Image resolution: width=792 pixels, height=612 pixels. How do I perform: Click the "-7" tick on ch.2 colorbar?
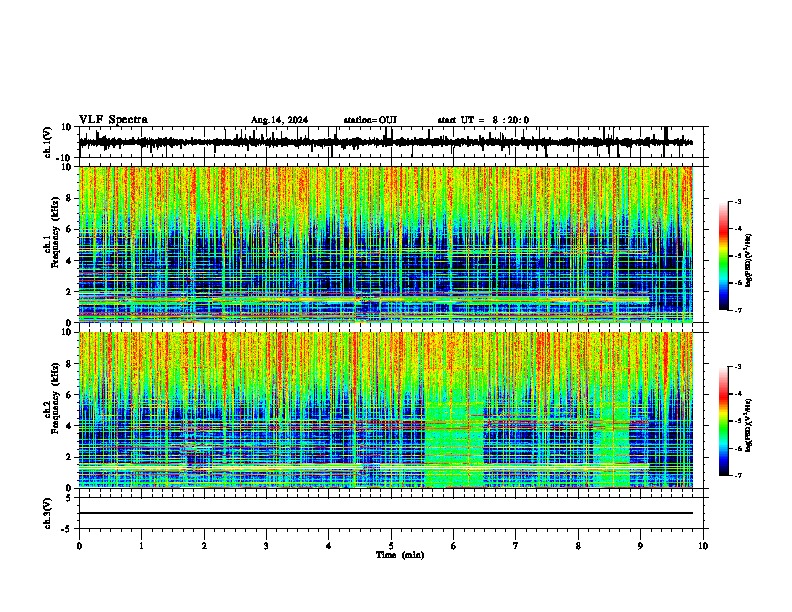point(737,475)
